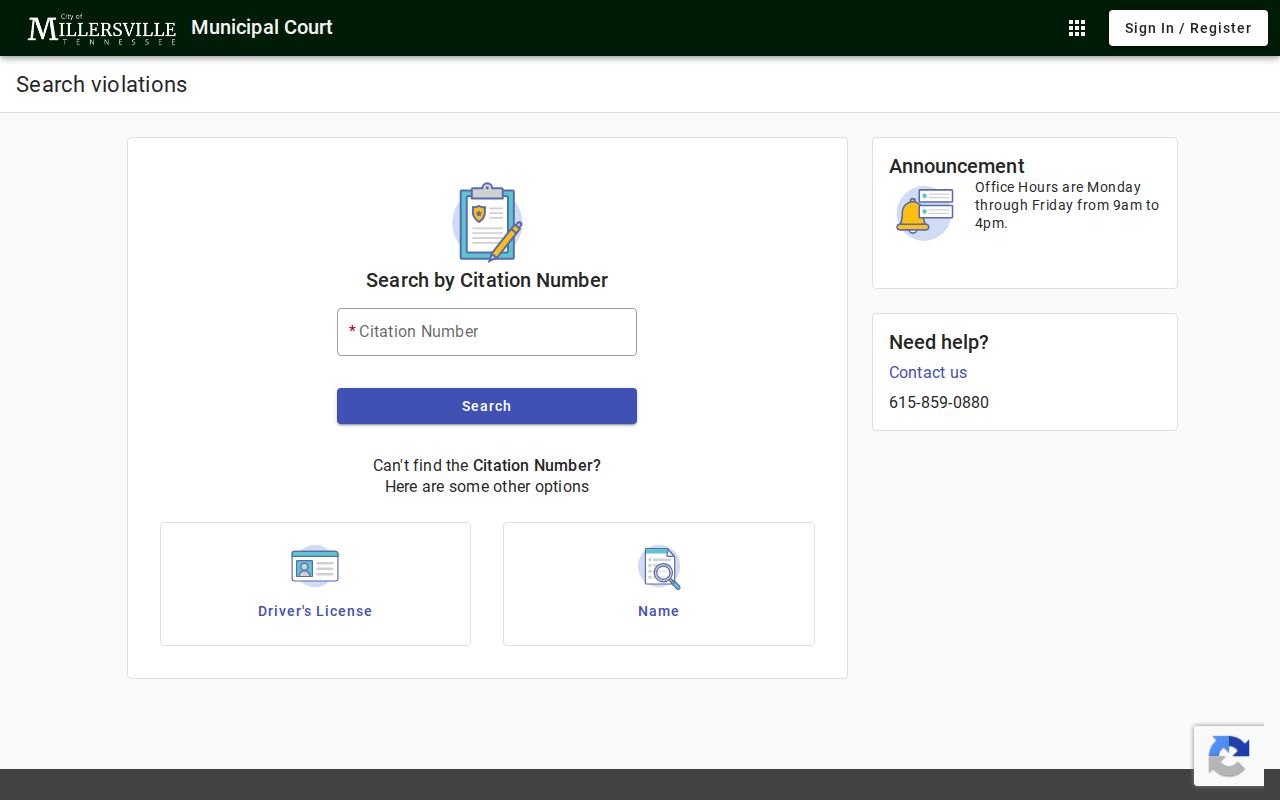Choose search by Name label
This screenshot has height=800, width=1280.
coord(659,611)
